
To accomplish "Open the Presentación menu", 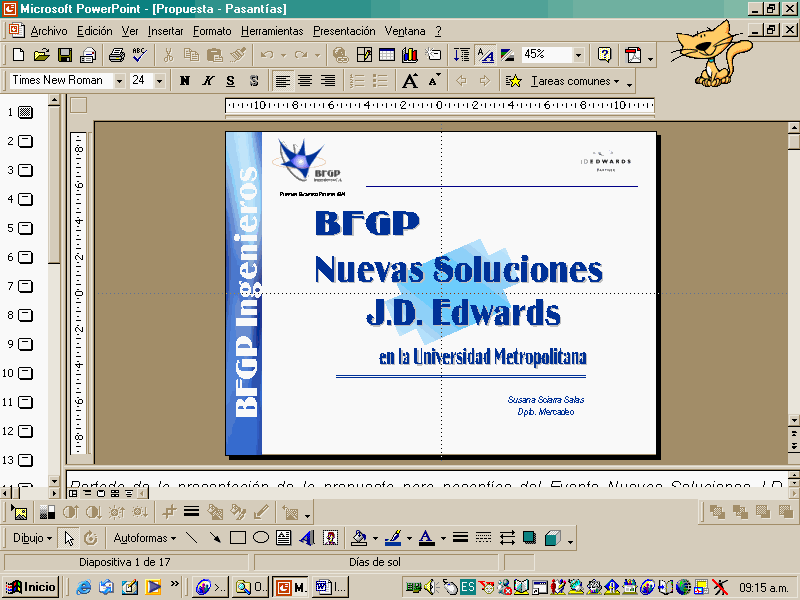I will pyautogui.click(x=344, y=31).
